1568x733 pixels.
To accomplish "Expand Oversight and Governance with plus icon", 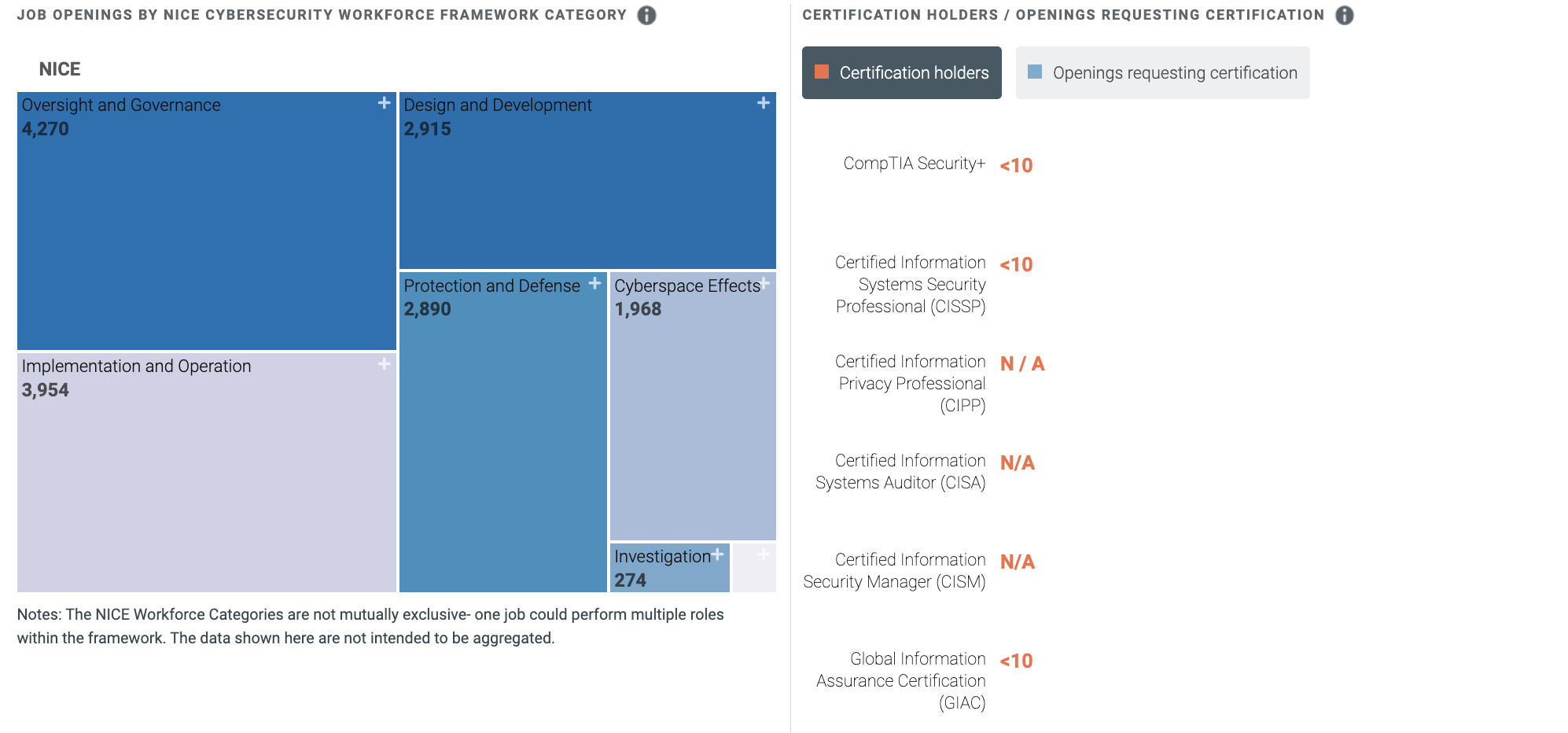I will pyautogui.click(x=384, y=103).
